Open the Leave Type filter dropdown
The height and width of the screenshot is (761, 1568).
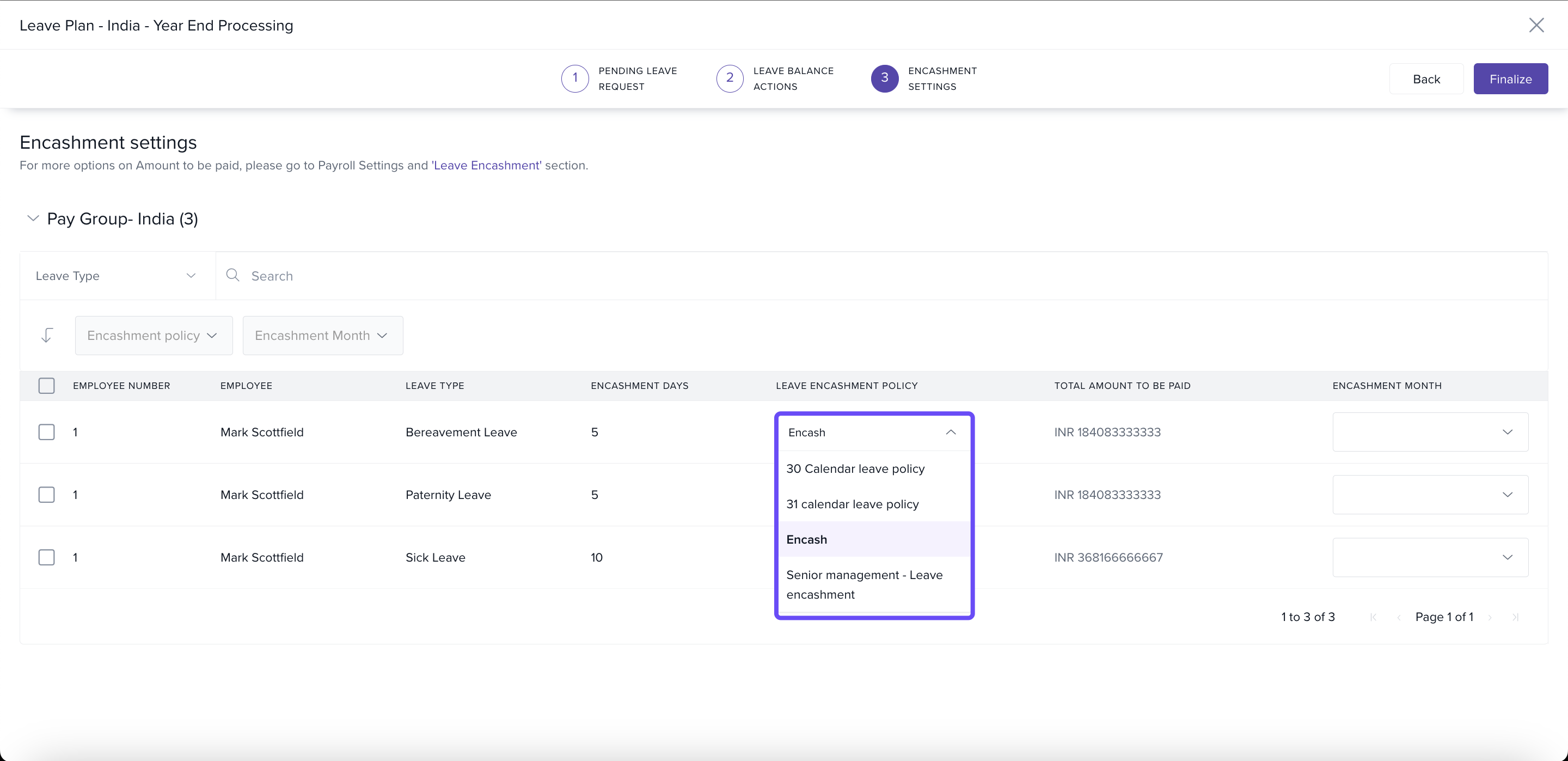click(115, 276)
